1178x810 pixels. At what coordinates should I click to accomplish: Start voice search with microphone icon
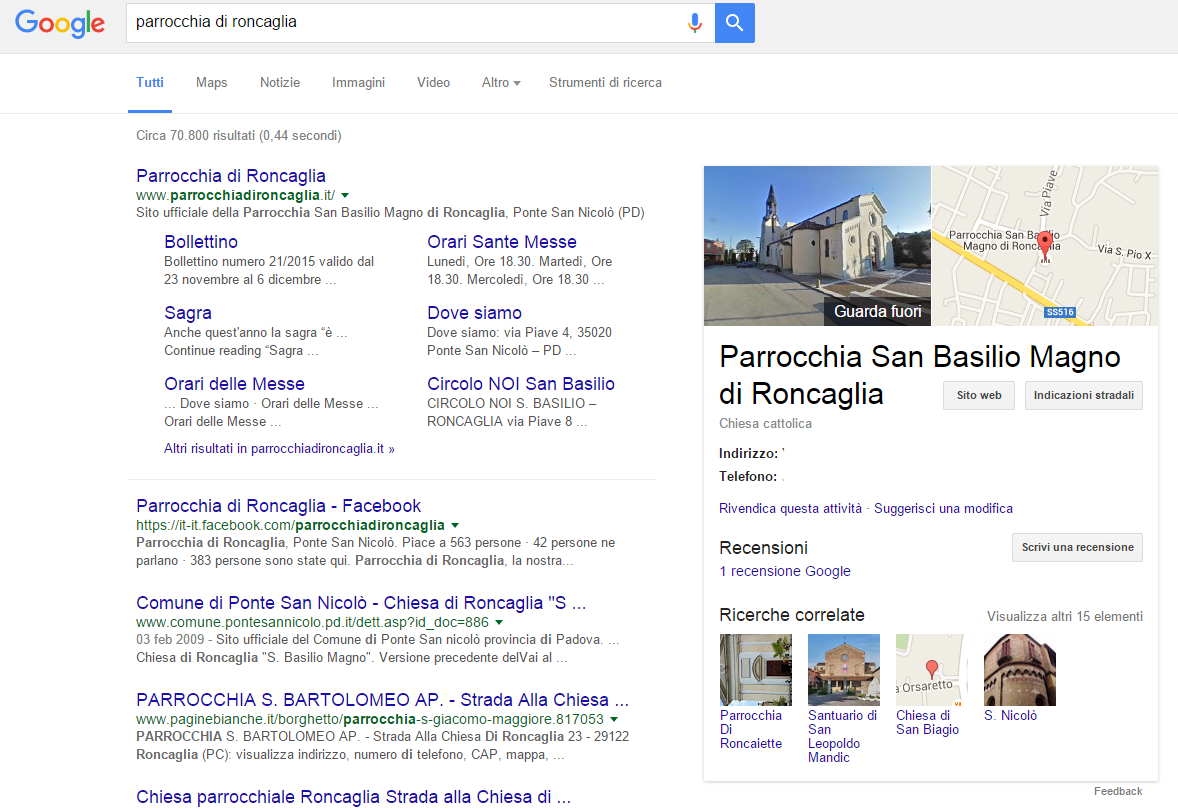click(695, 23)
